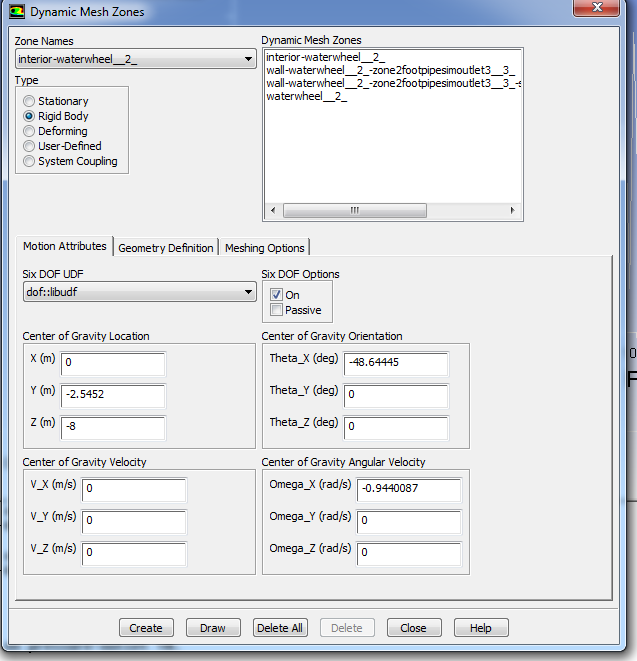637x661 pixels.
Task: Open the Meshing Options tab
Action: click(x=264, y=248)
